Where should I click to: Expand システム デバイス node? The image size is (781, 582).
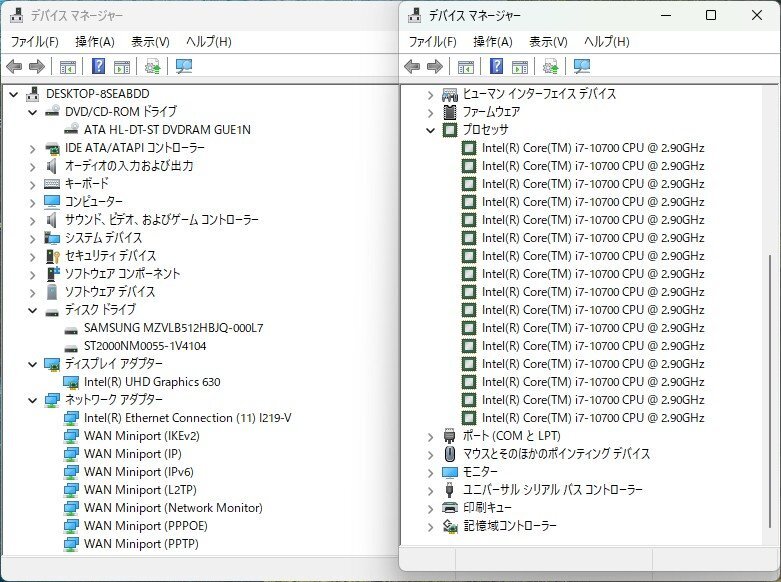[33, 239]
